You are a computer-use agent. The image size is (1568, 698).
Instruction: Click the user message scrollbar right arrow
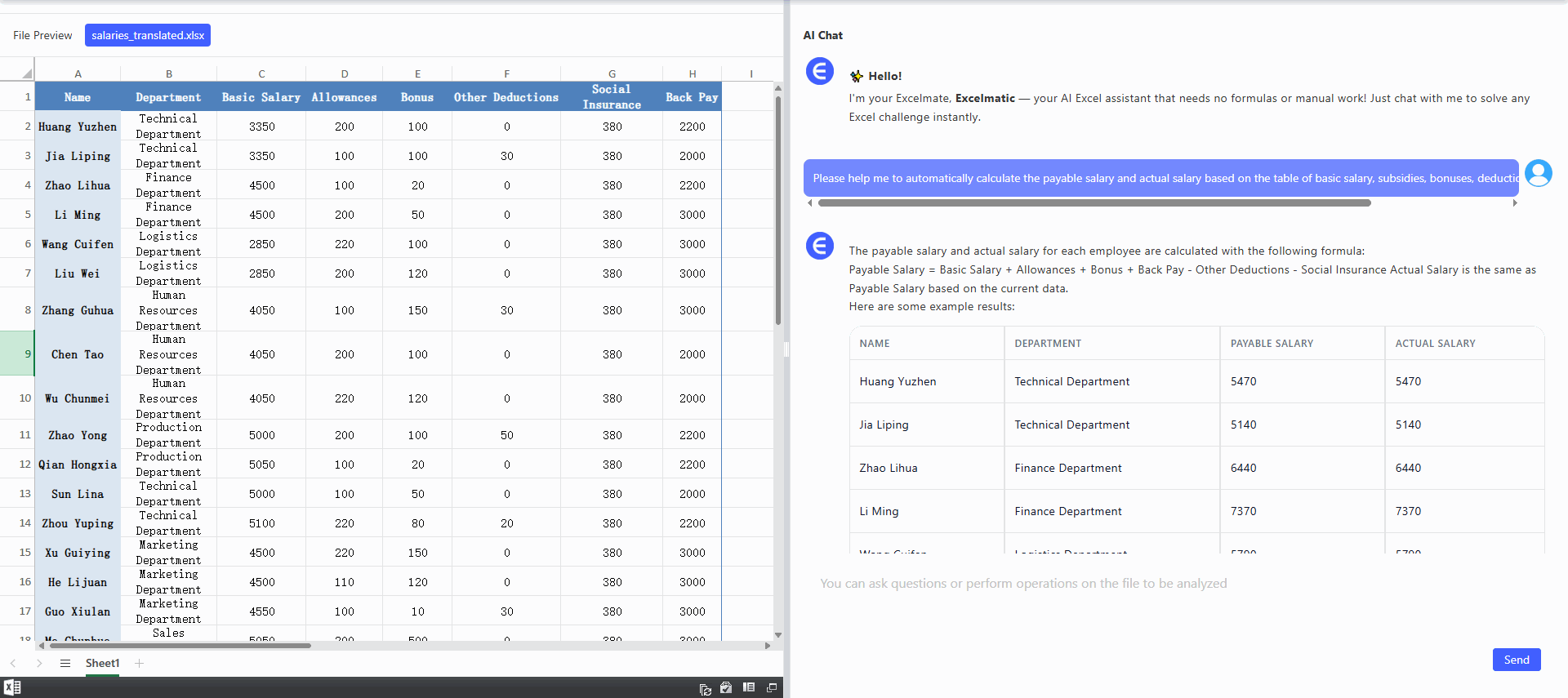coord(1515,203)
